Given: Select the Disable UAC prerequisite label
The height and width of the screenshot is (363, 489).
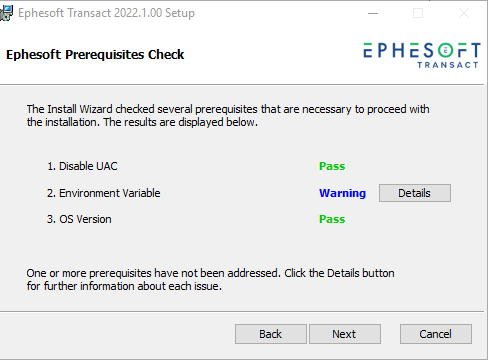Looking at the screenshot, I should [x=82, y=166].
